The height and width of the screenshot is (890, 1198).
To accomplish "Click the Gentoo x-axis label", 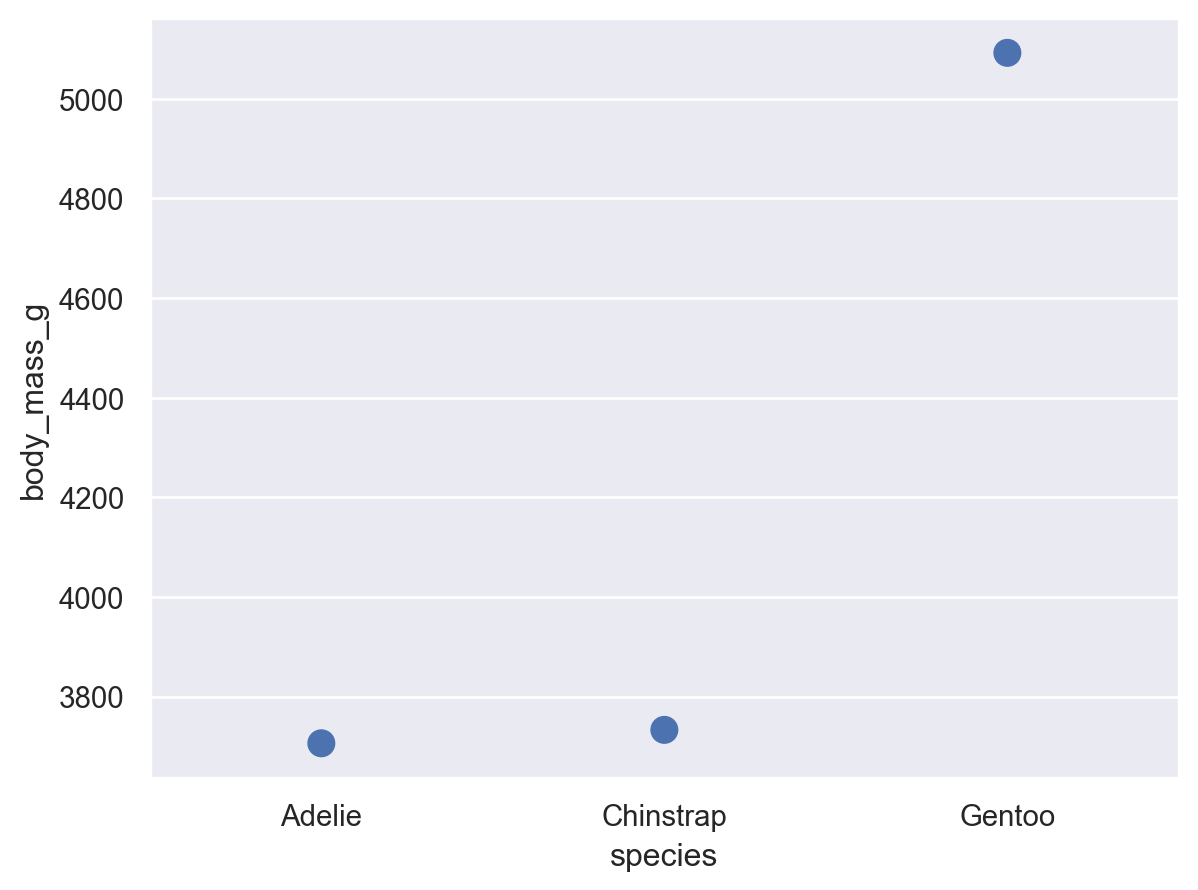I will point(1007,816).
